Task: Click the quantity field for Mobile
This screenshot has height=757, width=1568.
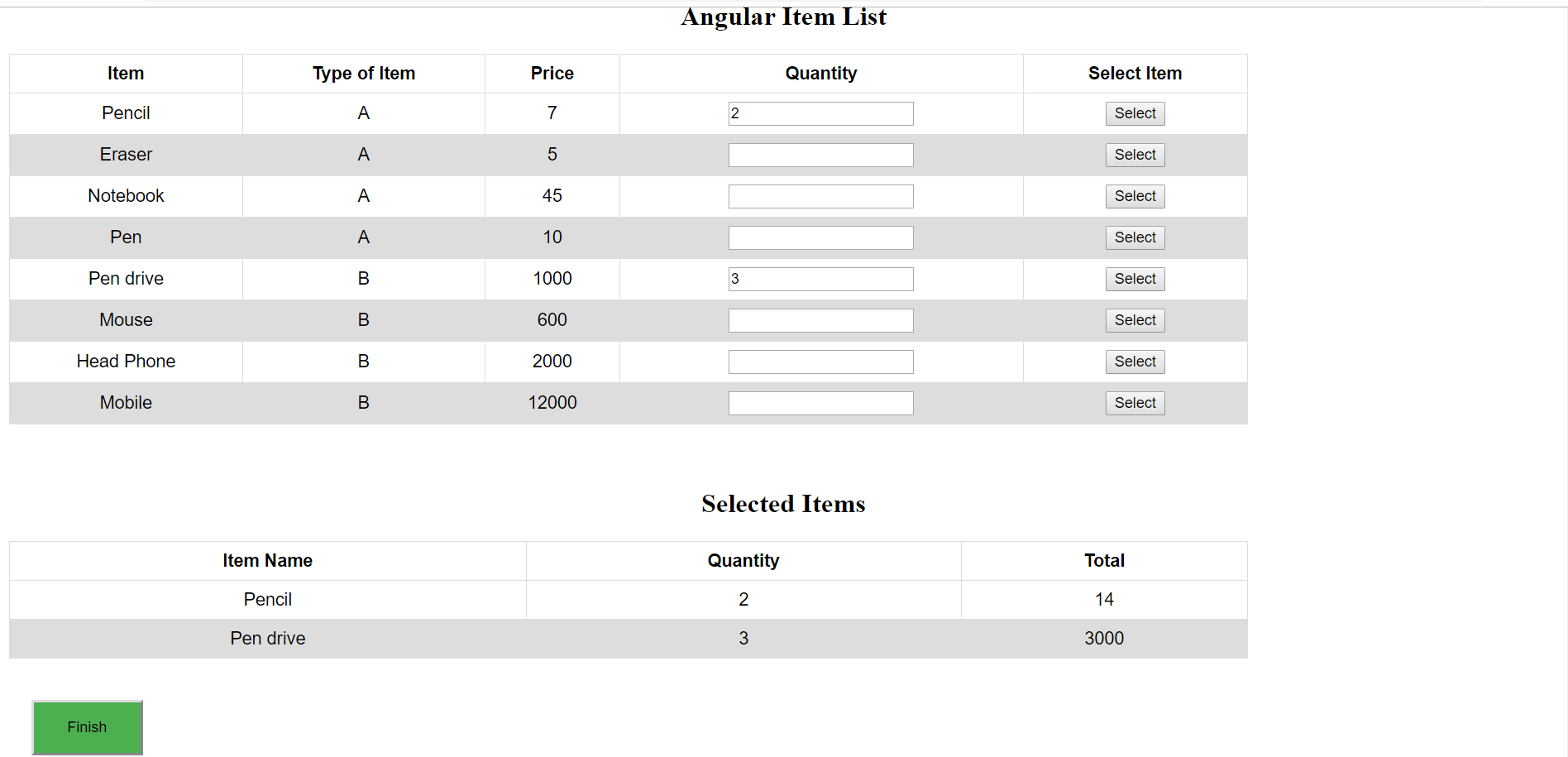Action: point(820,403)
